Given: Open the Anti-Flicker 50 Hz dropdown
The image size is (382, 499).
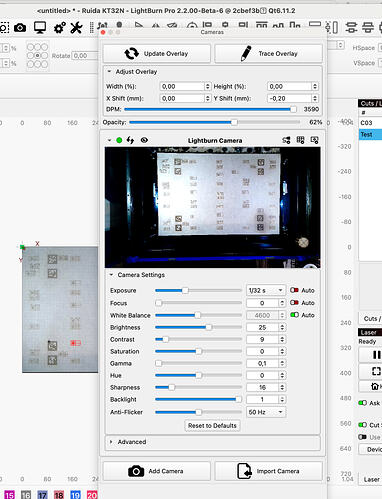Looking at the screenshot, I should (266, 412).
